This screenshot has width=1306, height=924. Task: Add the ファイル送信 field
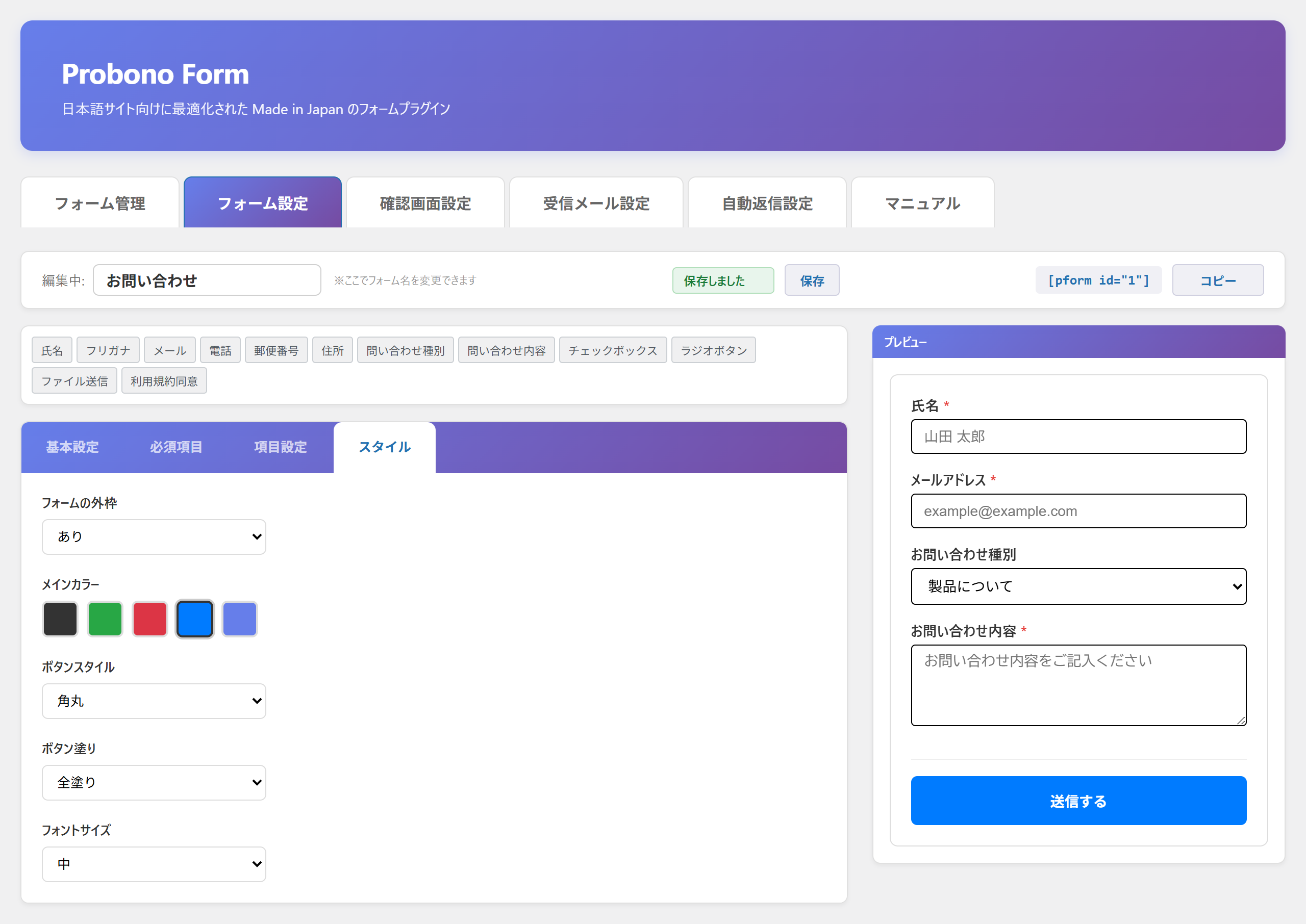point(74,381)
